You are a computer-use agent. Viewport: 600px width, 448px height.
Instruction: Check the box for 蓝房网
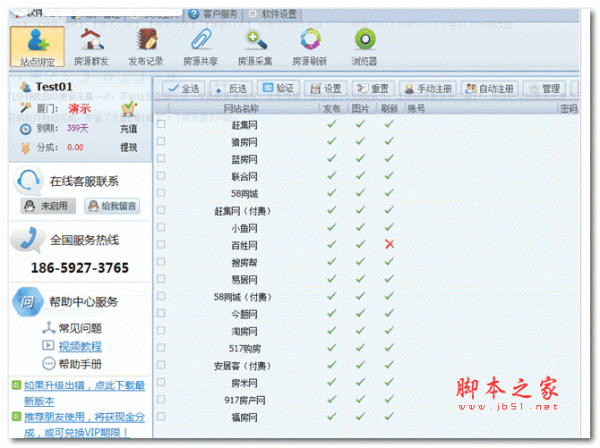(x=161, y=158)
